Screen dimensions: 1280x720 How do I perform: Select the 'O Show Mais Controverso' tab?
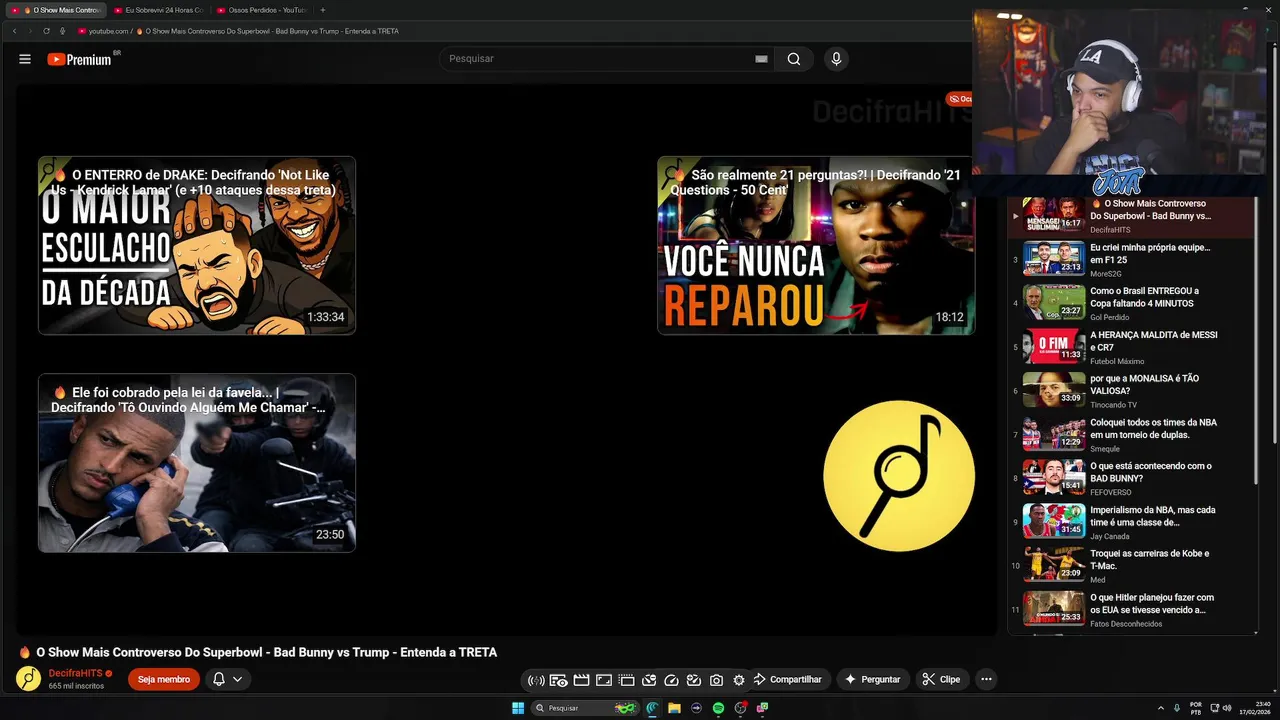coord(55,10)
